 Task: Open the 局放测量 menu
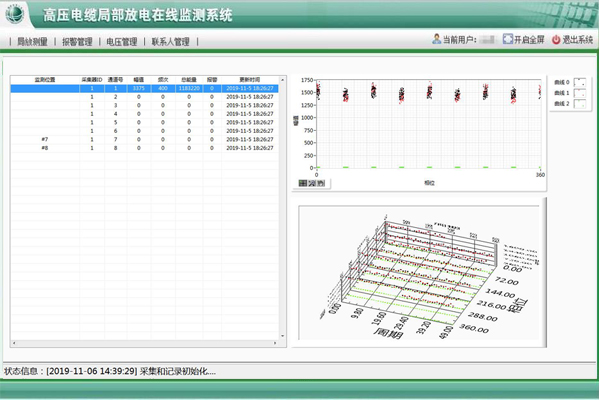(x=34, y=42)
